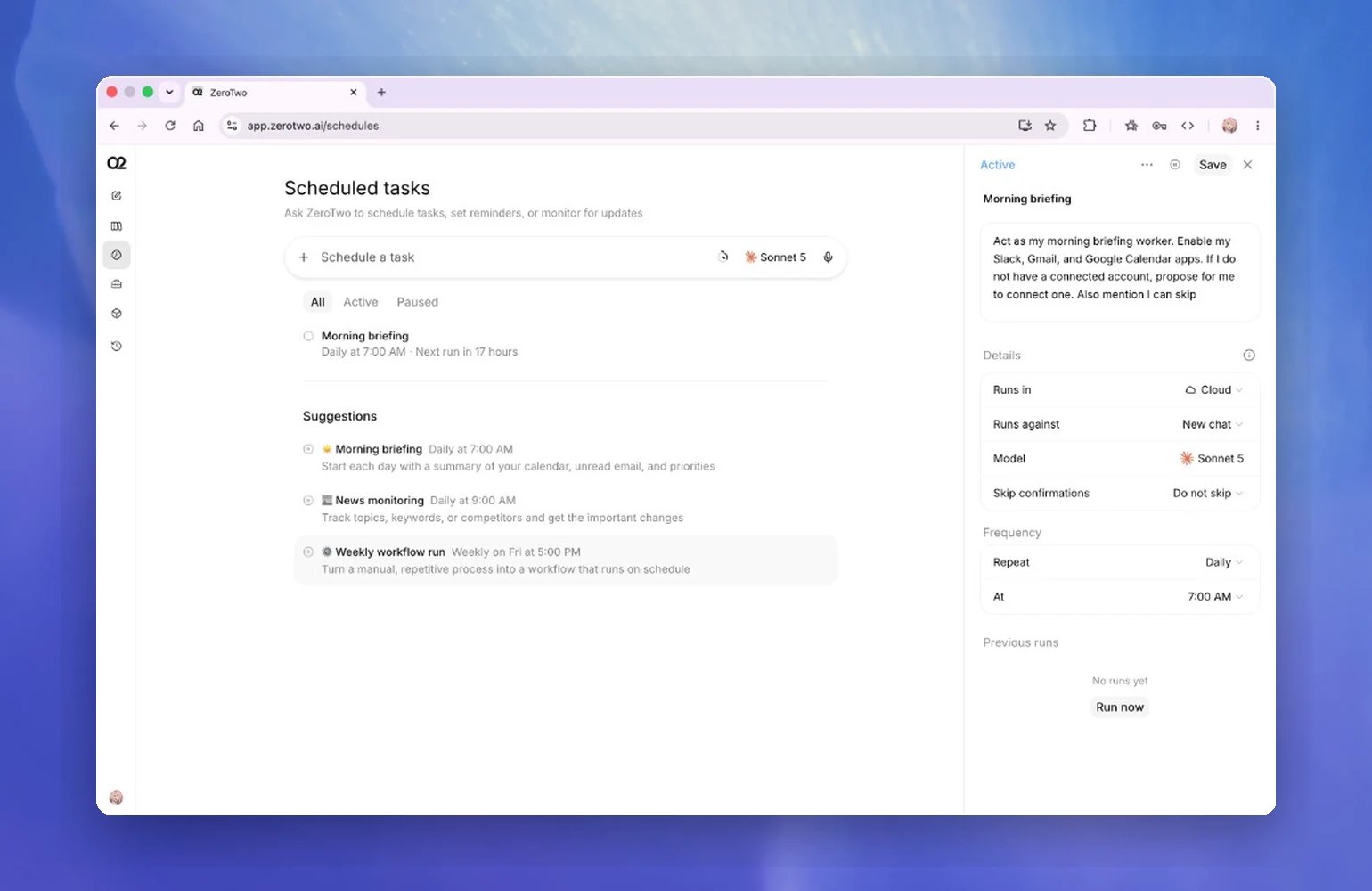Add the Morning briefing suggestion

tap(308, 449)
